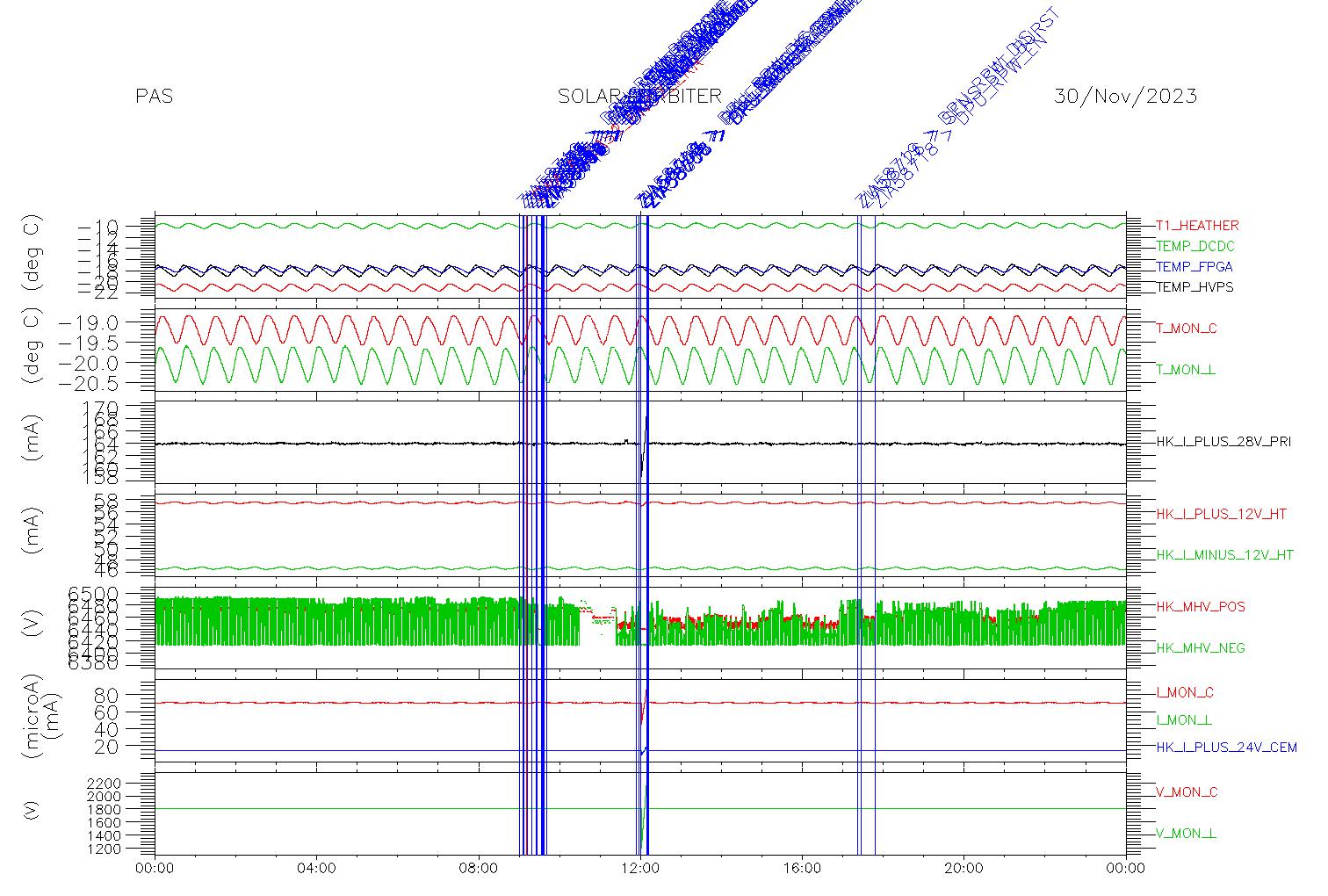Select the V_MON_L legend label
Viewport: 1328px width, 896px height.
coord(1186,834)
